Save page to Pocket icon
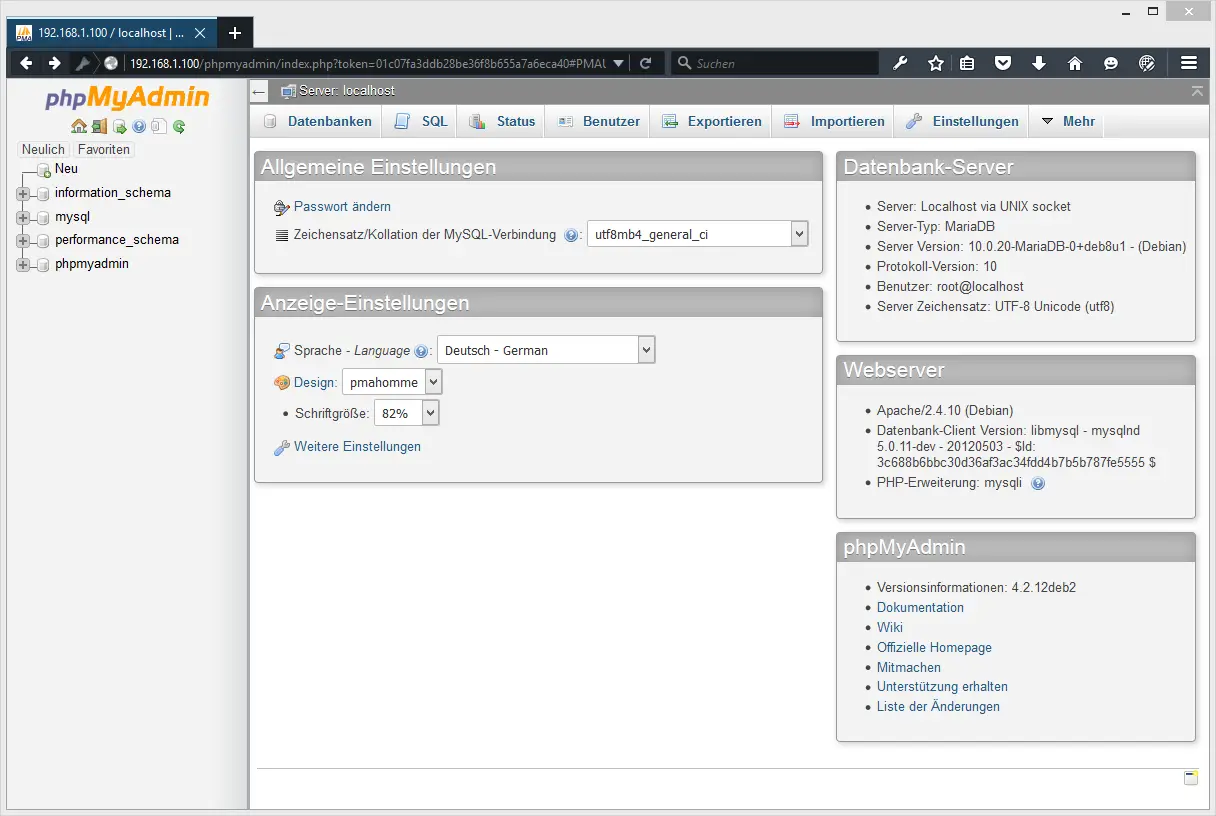Image resolution: width=1216 pixels, height=816 pixels. [x=1003, y=63]
